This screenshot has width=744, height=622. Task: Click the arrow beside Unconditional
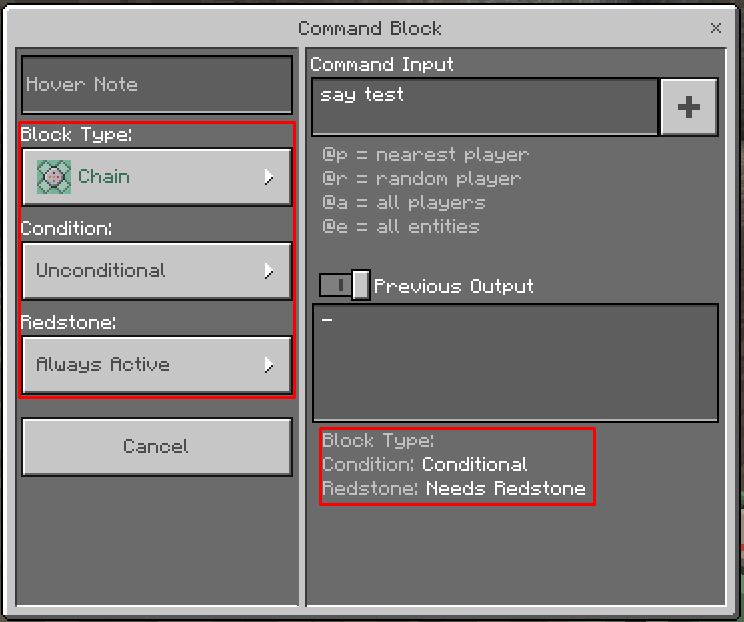(268, 271)
